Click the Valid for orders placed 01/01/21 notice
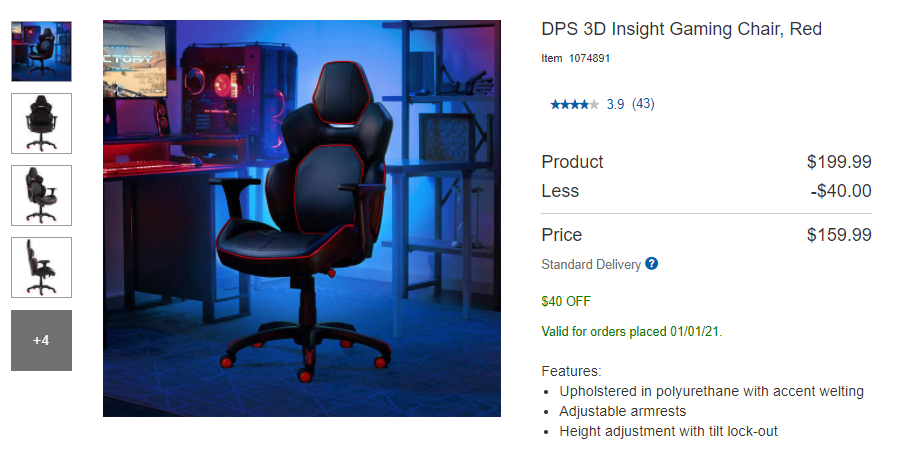Screen dimensions: 904x449 [631, 331]
